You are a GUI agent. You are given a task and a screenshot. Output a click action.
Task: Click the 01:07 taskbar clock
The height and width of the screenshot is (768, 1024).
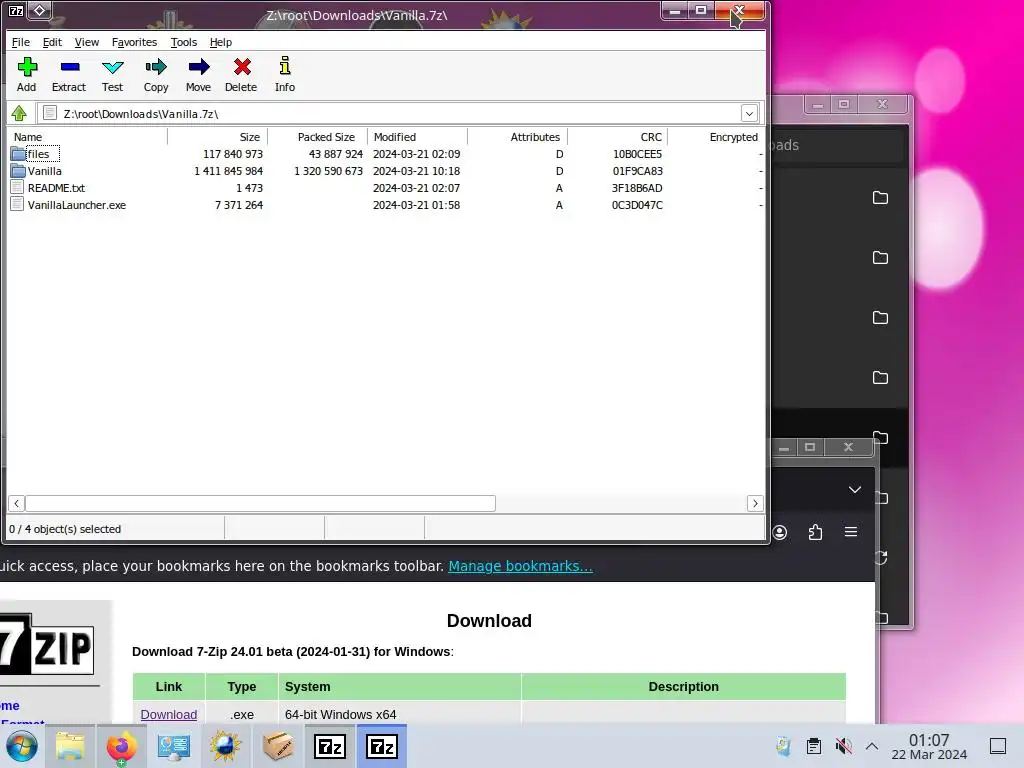click(x=929, y=740)
